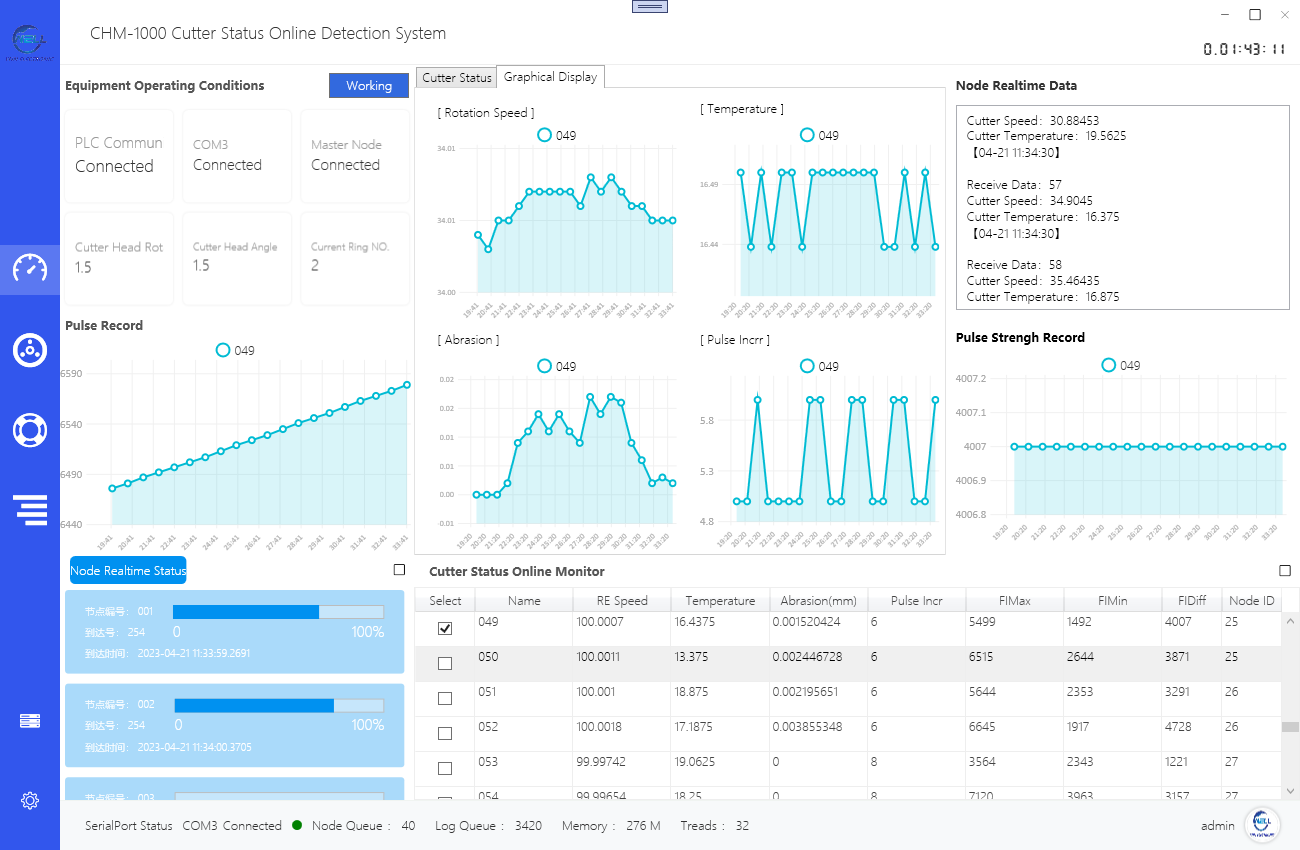This screenshot has height=850, width=1300.
Task: Click the Log Queue 3420 status entry
Action: pos(488,826)
